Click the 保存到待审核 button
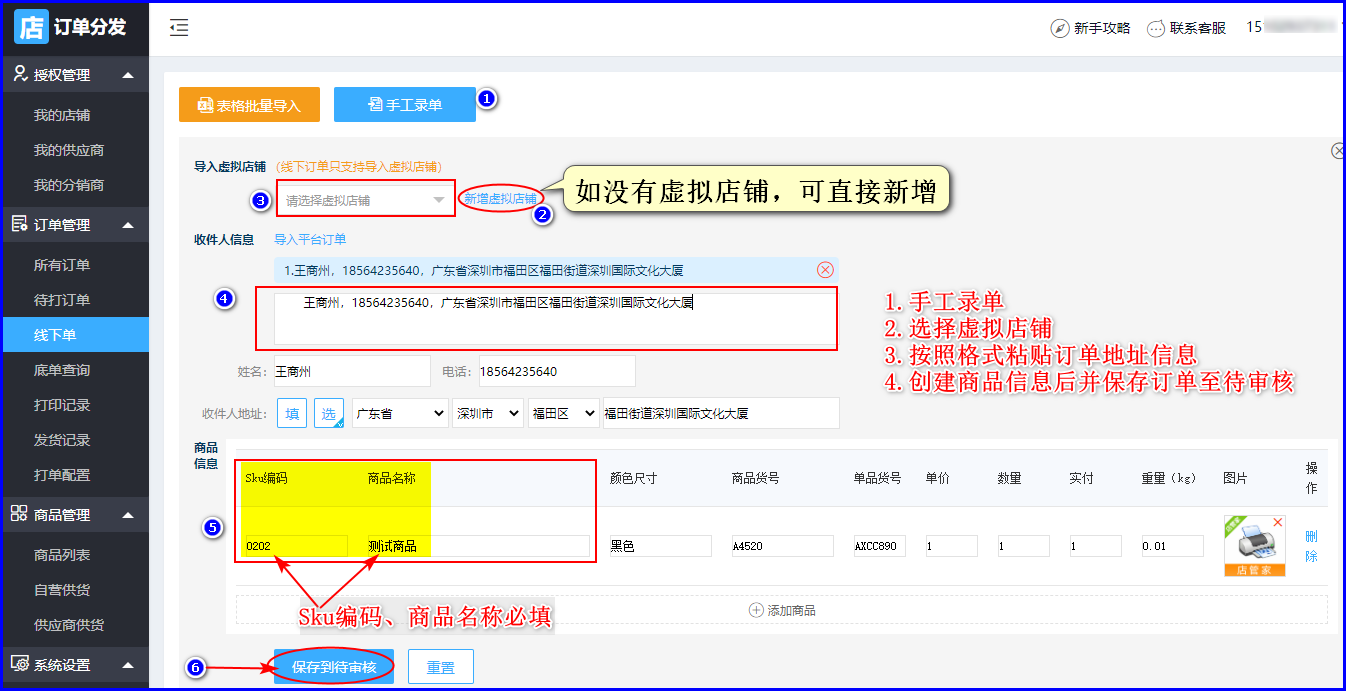 point(333,666)
